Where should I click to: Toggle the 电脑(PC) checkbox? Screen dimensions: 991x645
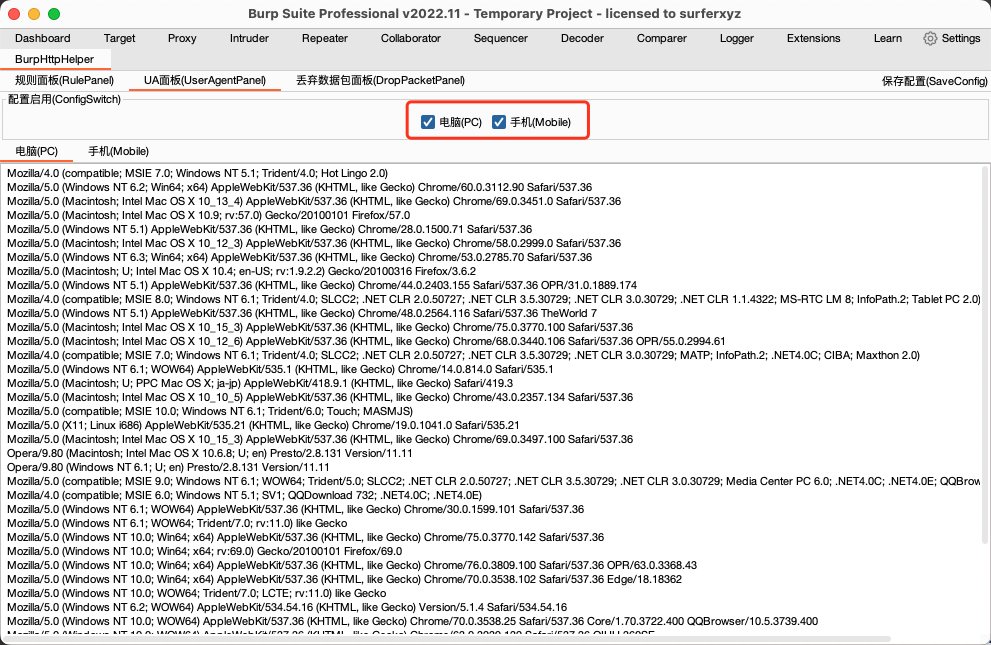tap(428, 122)
